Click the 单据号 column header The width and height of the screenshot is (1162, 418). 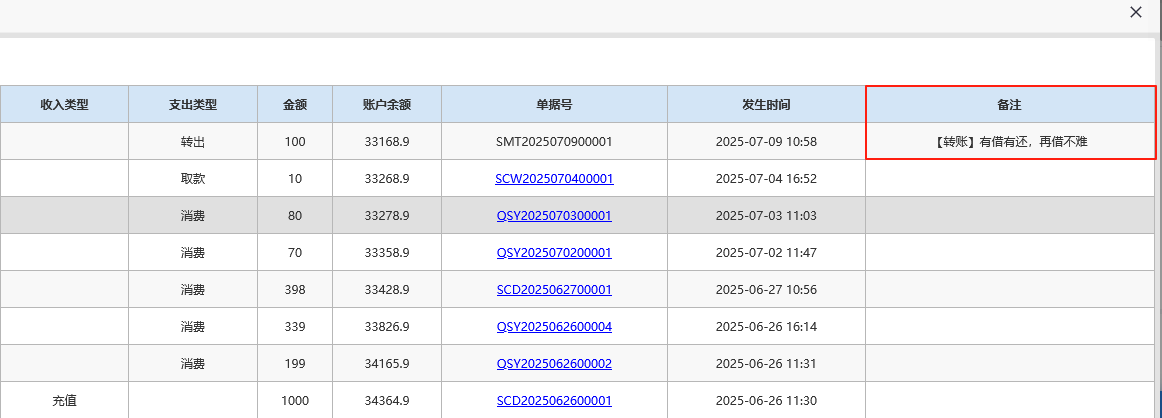point(554,104)
